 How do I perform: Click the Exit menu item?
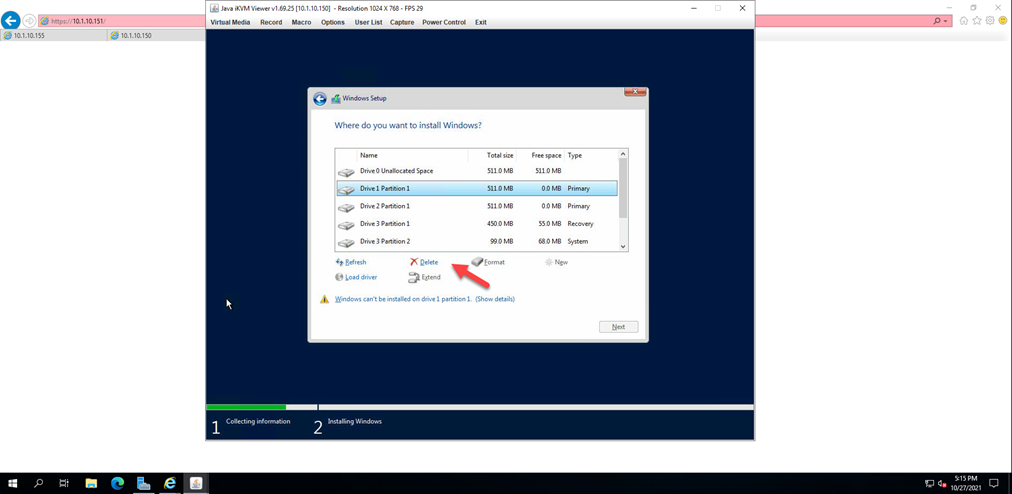point(481,22)
